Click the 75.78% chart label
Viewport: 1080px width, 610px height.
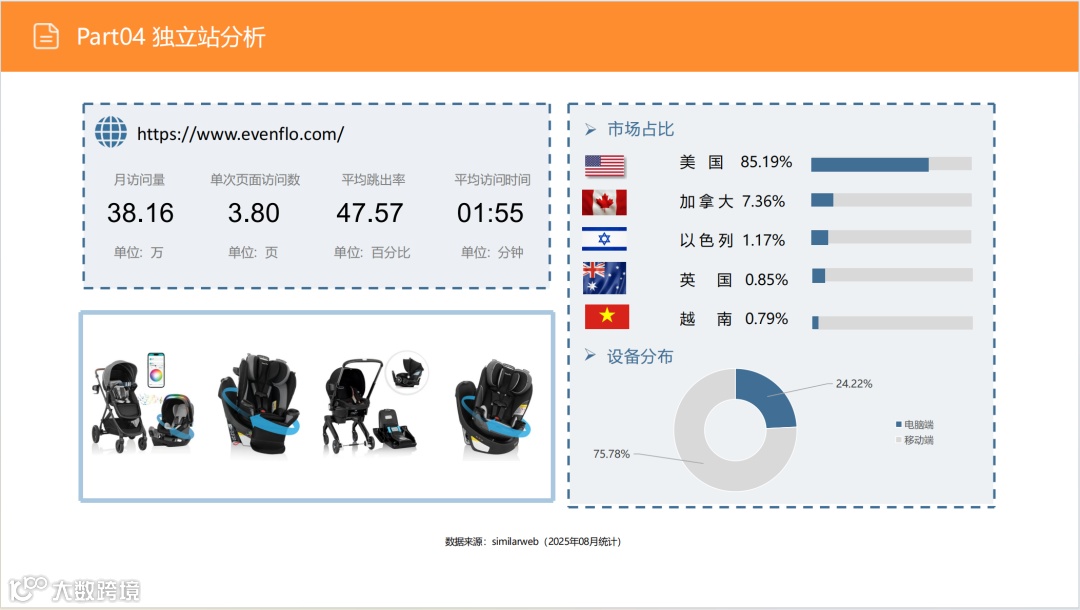tap(612, 454)
